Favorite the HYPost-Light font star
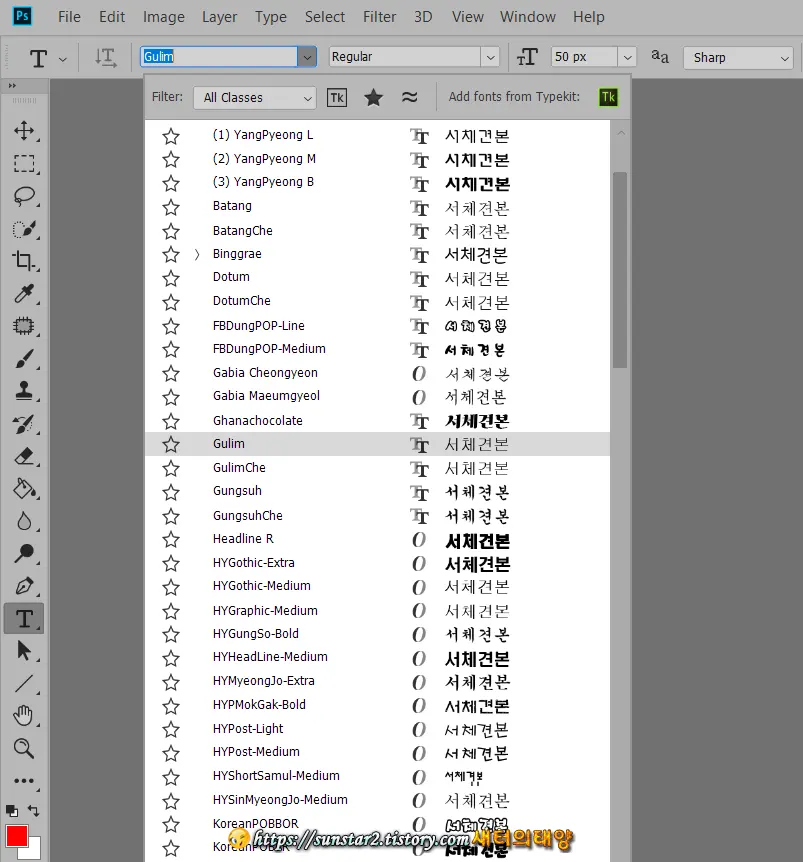Image resolution: width=803 pixels, height=862 pixels. point(171,730)
